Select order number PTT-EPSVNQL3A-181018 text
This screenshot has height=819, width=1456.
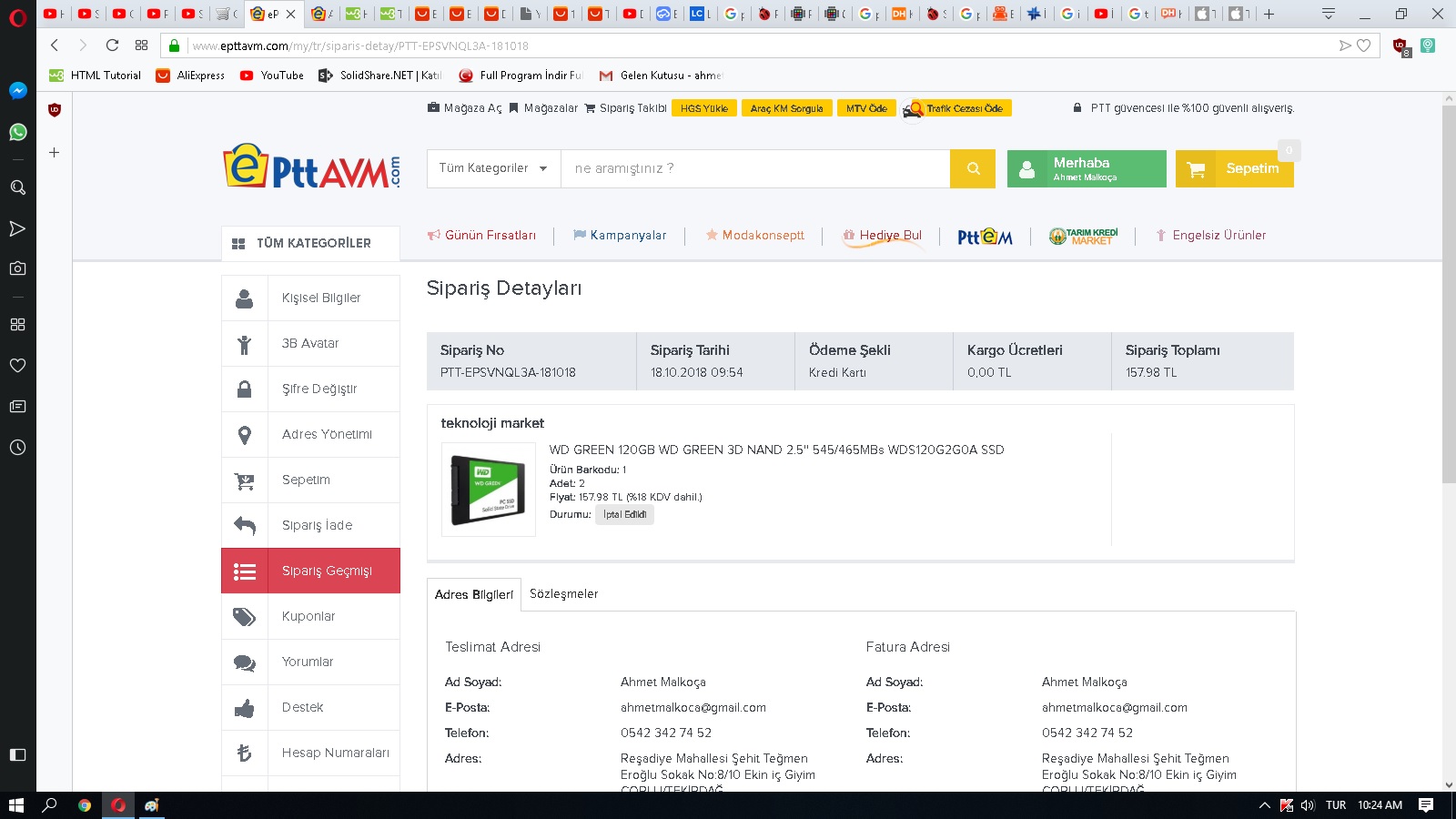point(508,372)
